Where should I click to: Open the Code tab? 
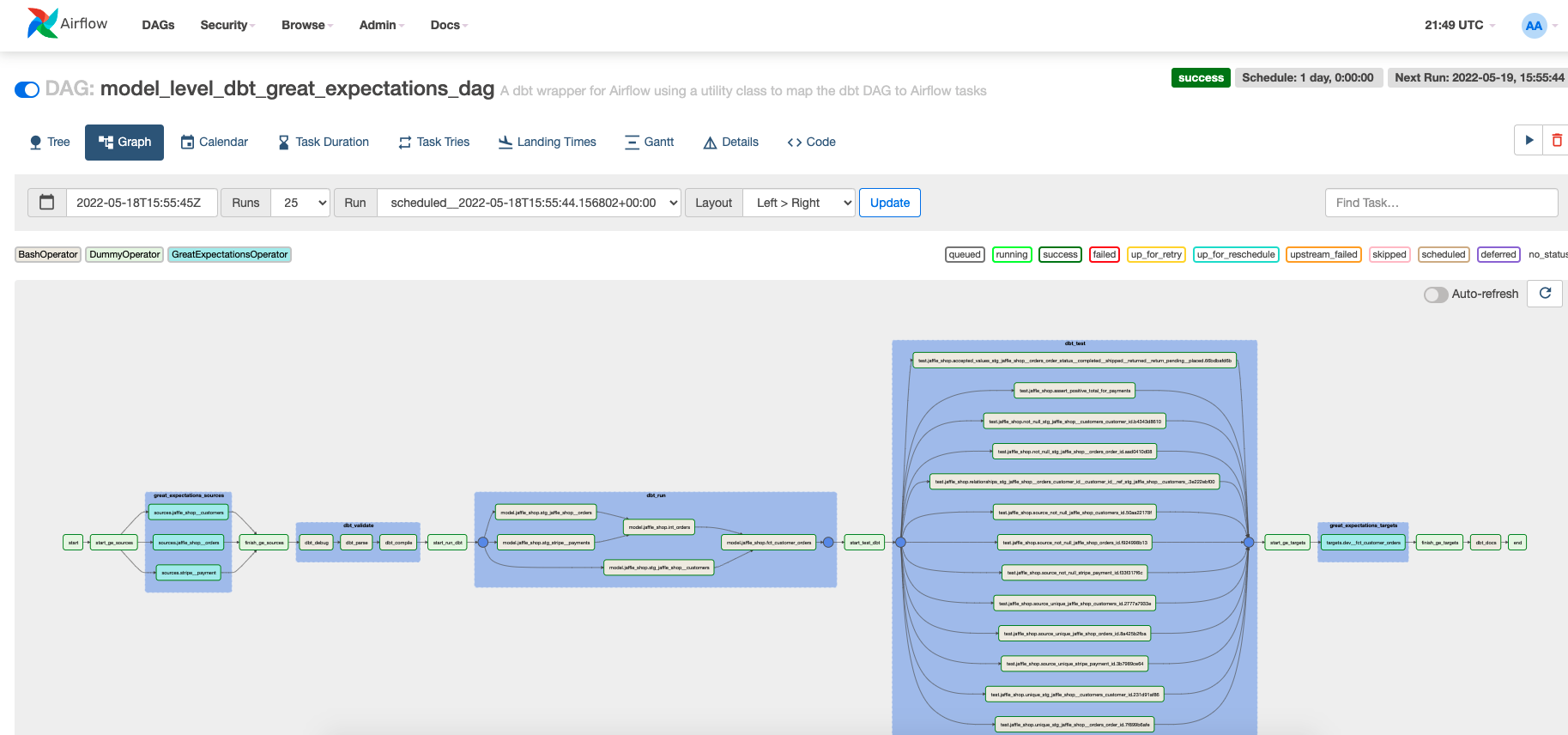tap(811, 142)
